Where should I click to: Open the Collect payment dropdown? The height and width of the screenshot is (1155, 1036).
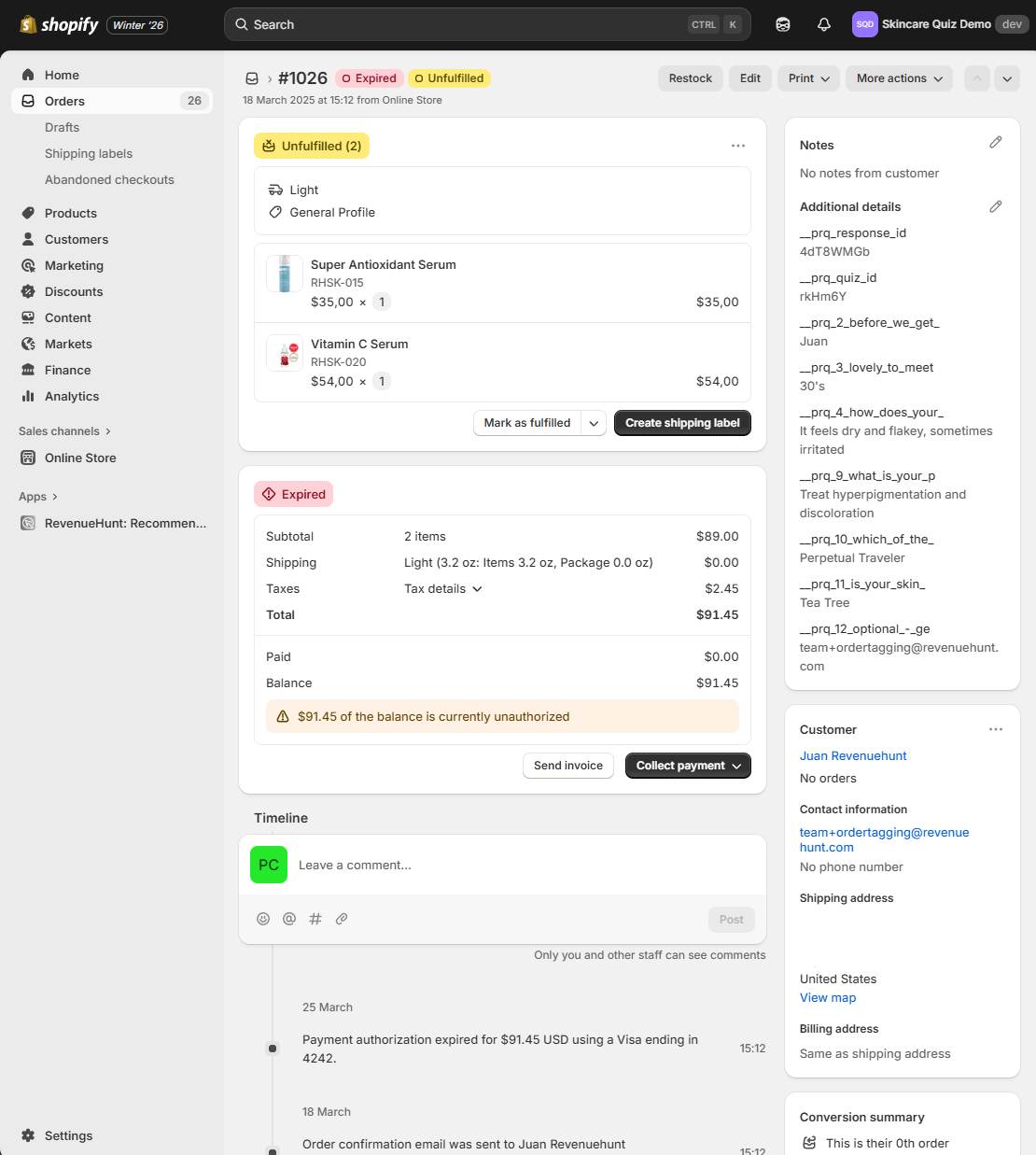click(x=688, y=766)
